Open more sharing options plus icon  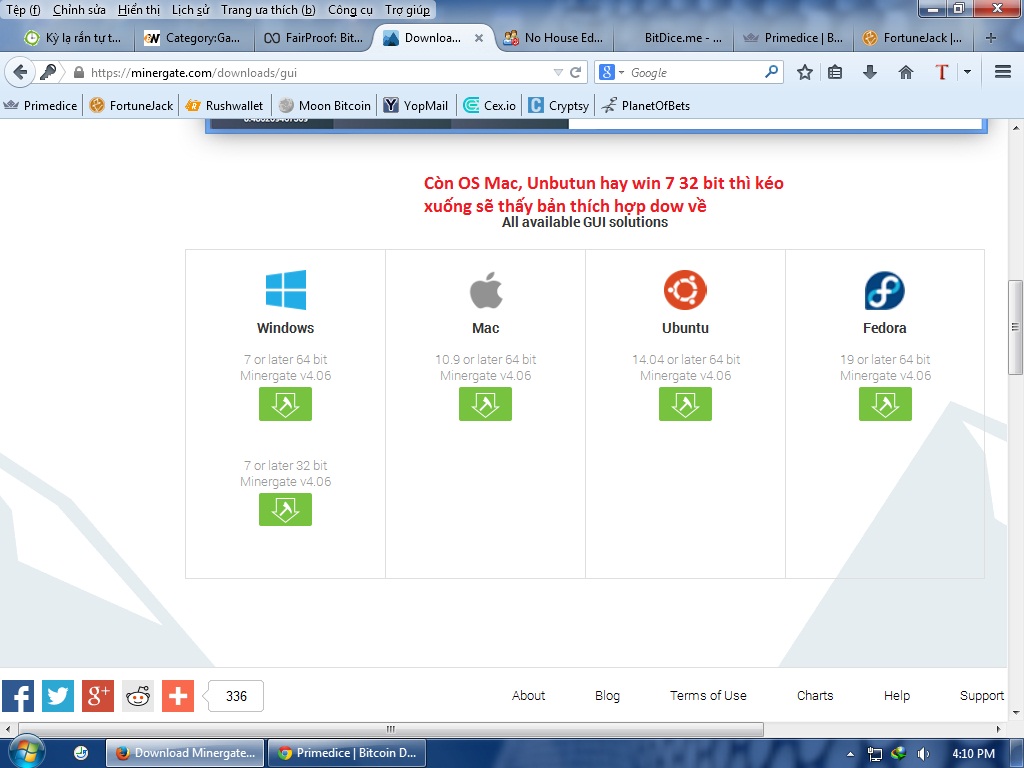[178, 696]
